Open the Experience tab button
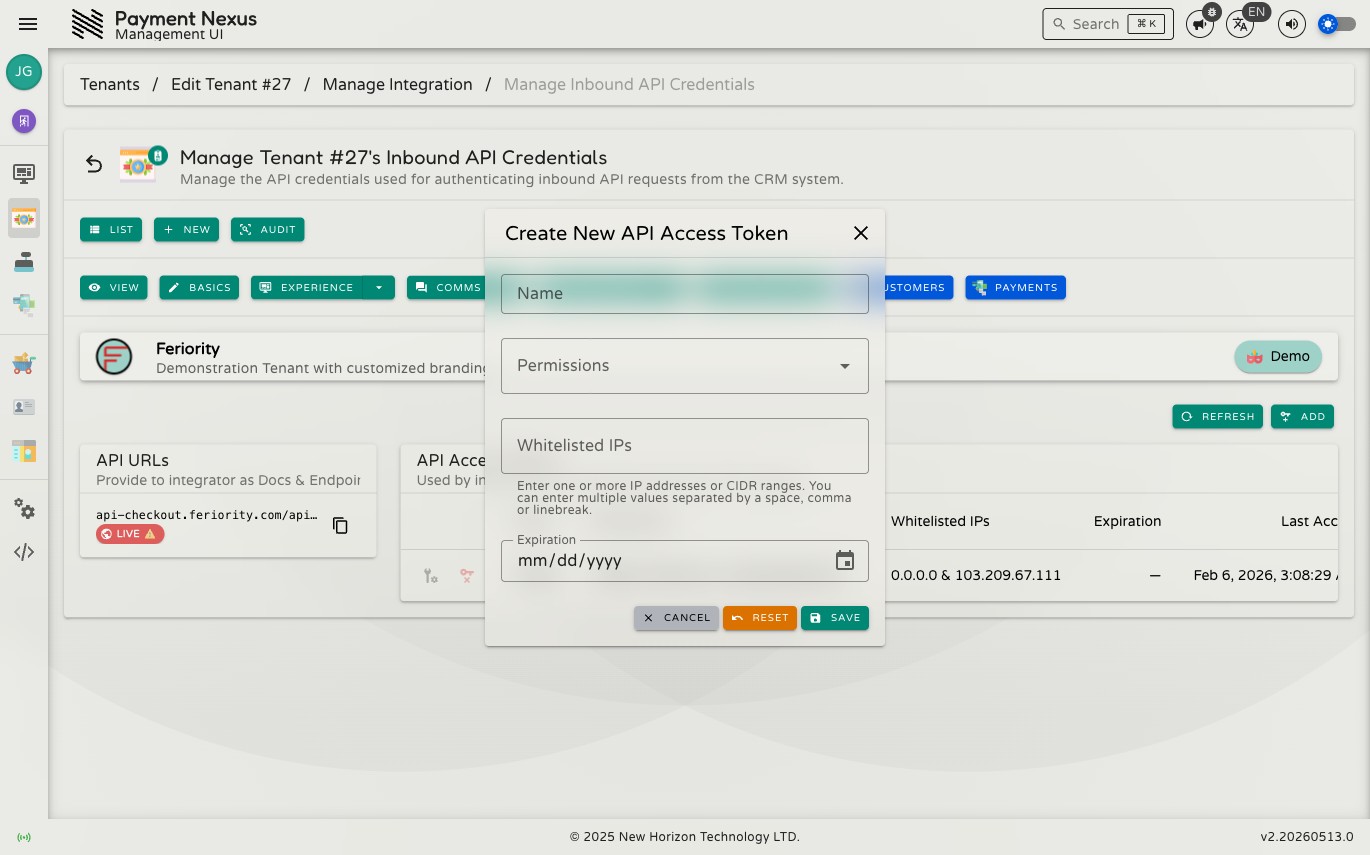This screenshot has width=1370, height=855. pyautogui.click(x=307, y=288)
